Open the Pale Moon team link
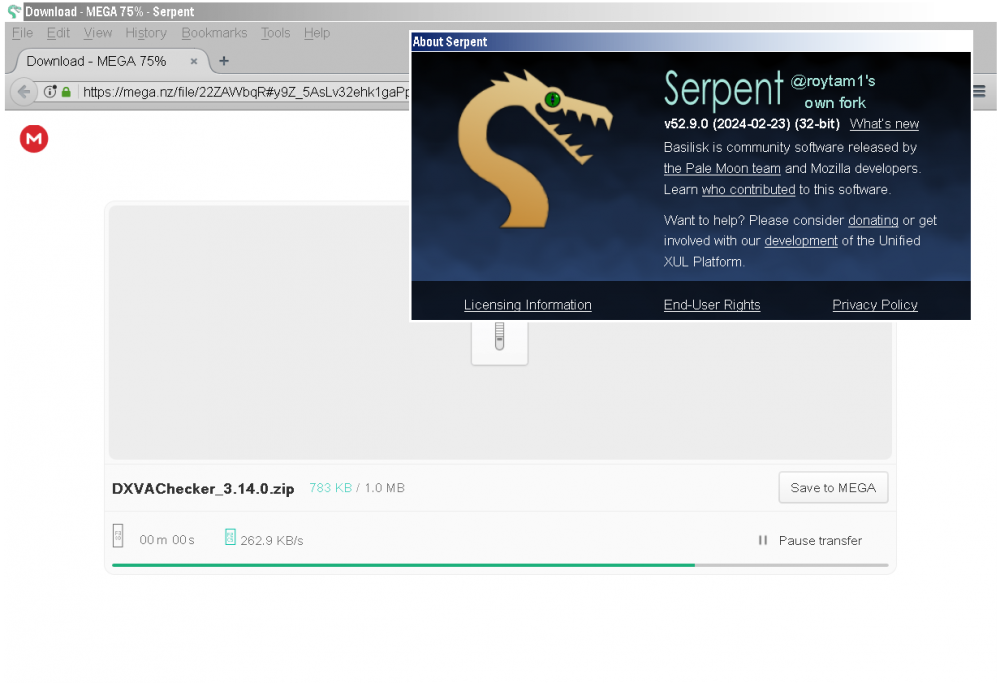Viewport: 1000px width, 683px height. pyautogui.click(x=722, y=168)
